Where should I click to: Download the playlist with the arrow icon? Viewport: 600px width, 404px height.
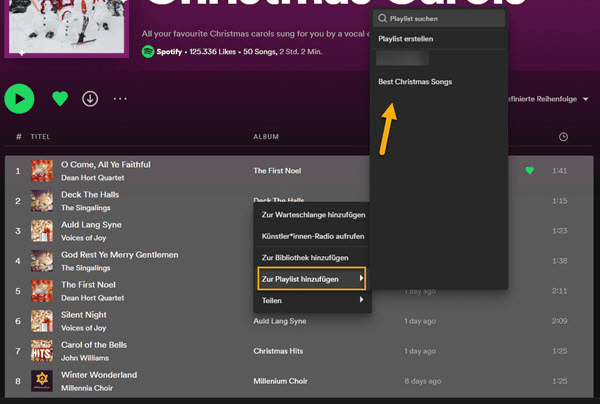(90, 99)
